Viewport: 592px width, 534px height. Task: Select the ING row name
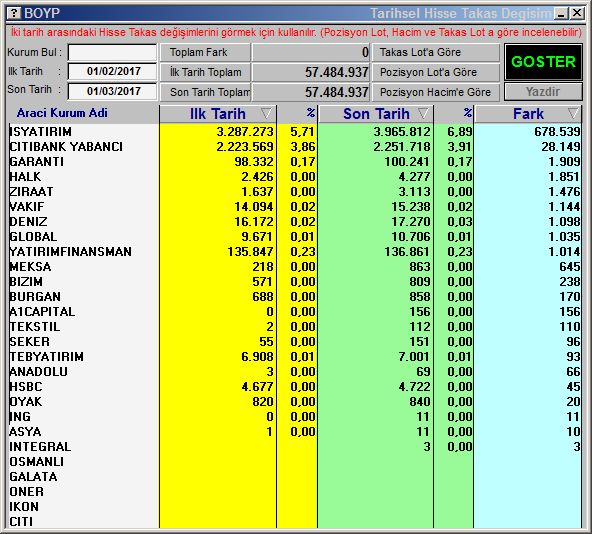coord(20,417)
